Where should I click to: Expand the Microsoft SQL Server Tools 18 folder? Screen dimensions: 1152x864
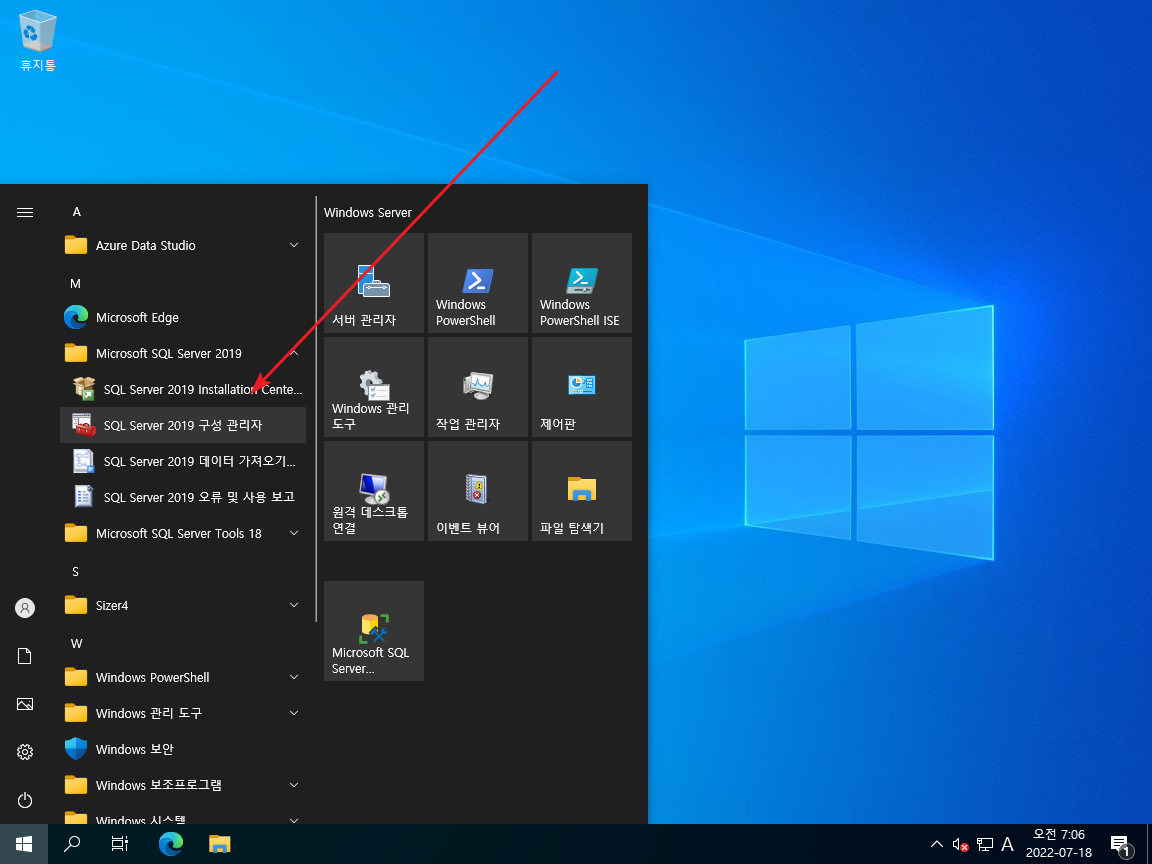click(183, 533)
